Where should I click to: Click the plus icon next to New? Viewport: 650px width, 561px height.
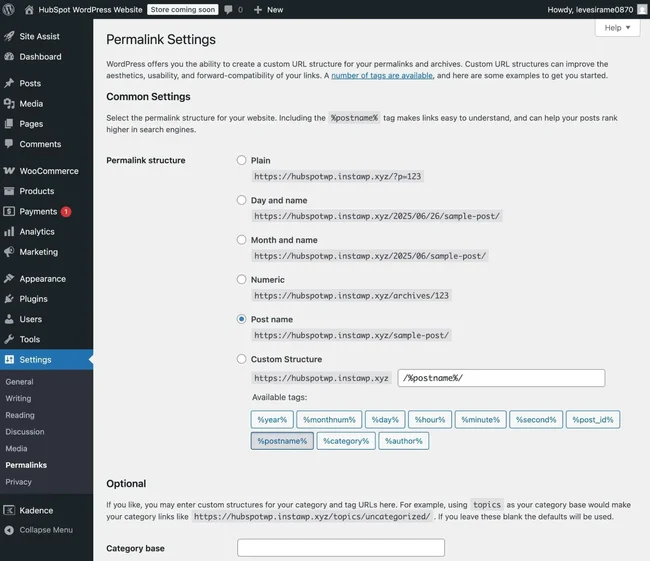[x=258, y=10]
